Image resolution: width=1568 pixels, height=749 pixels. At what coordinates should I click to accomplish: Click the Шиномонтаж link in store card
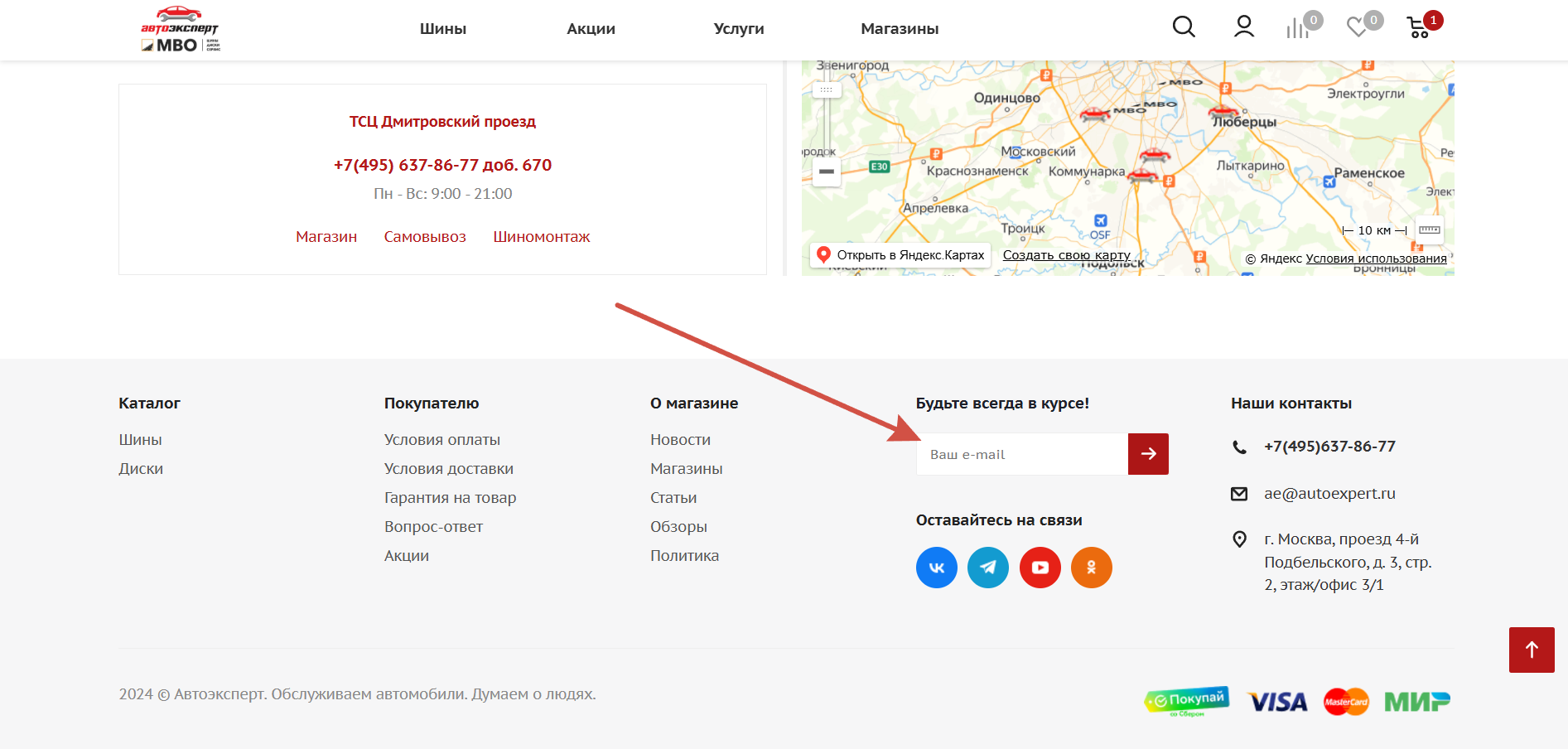542,237
